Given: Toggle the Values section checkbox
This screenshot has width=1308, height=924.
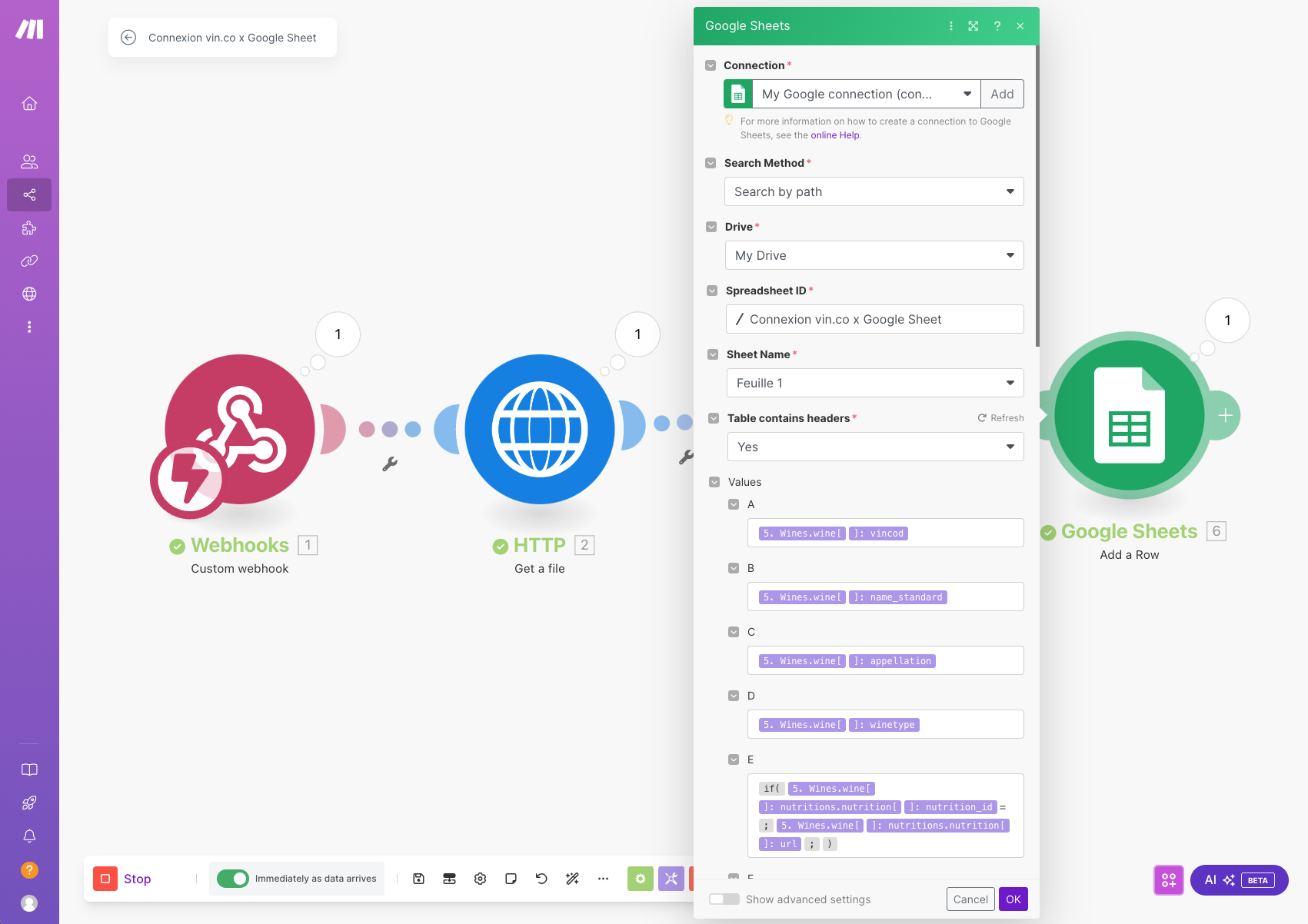Looking at the screenshot, I should pyautogui.click(x=714, y=482).
